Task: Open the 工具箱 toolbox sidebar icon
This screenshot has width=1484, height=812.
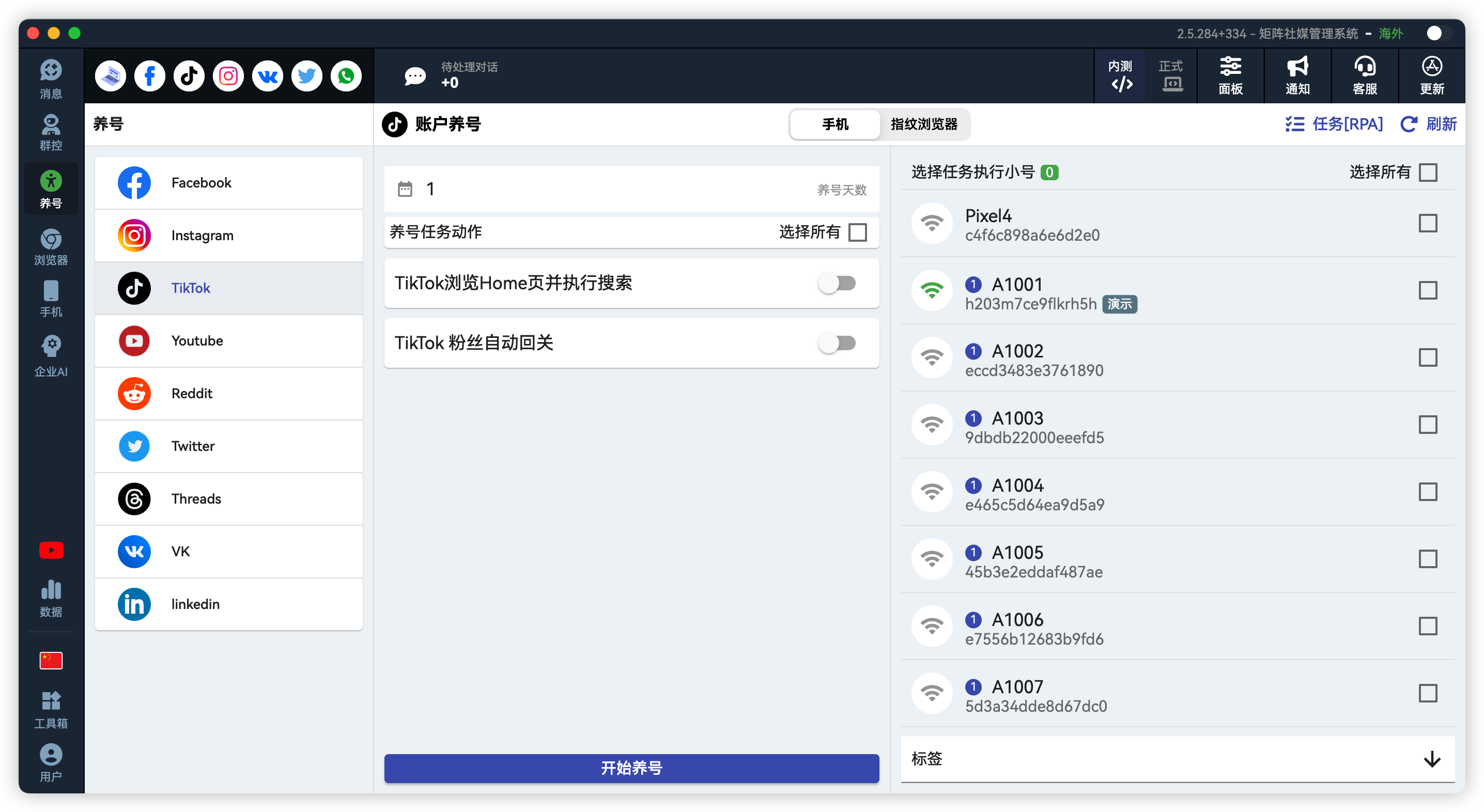Action: [51, 710]
